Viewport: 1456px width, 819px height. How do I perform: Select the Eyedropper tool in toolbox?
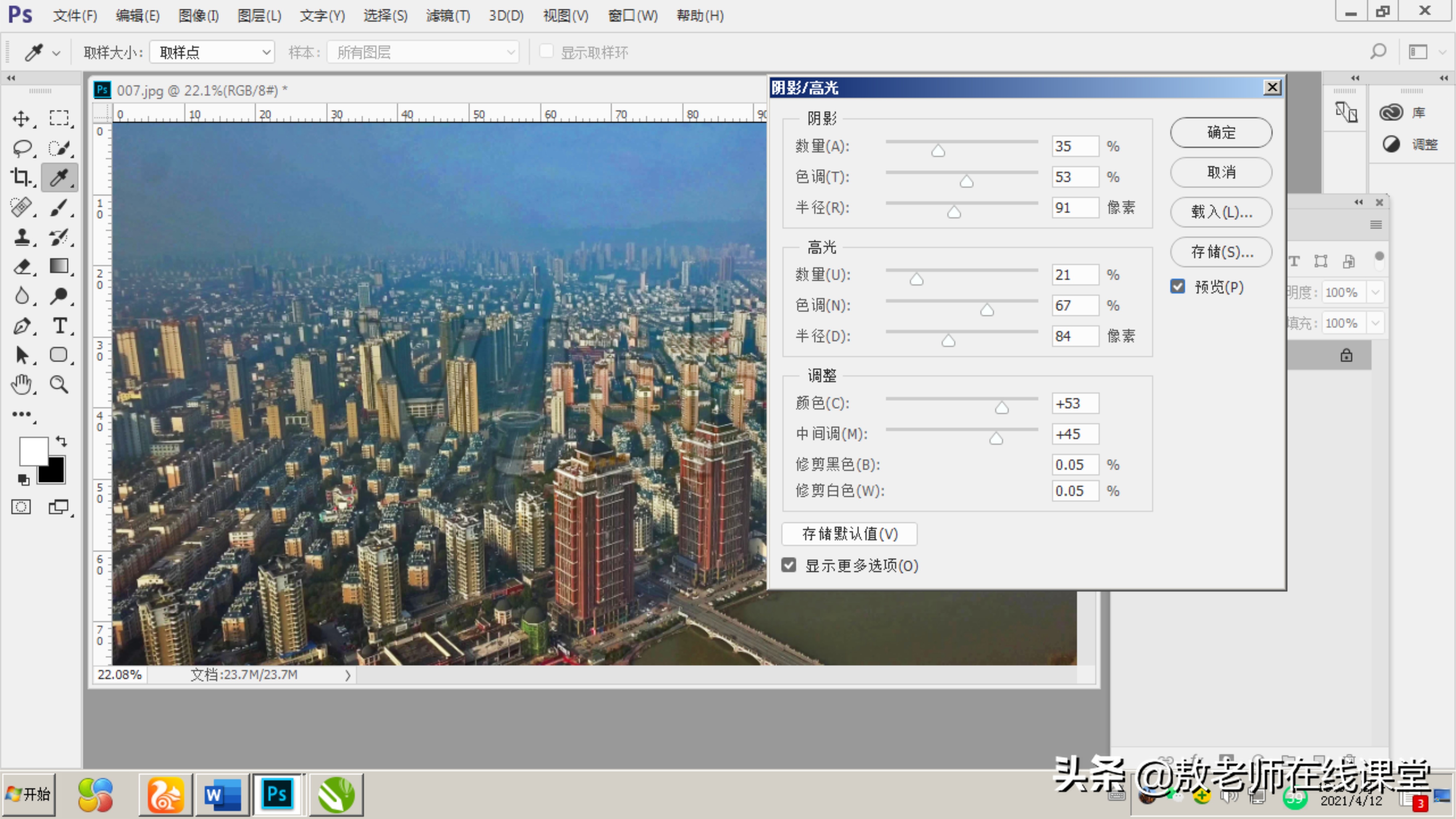point(59,177)
